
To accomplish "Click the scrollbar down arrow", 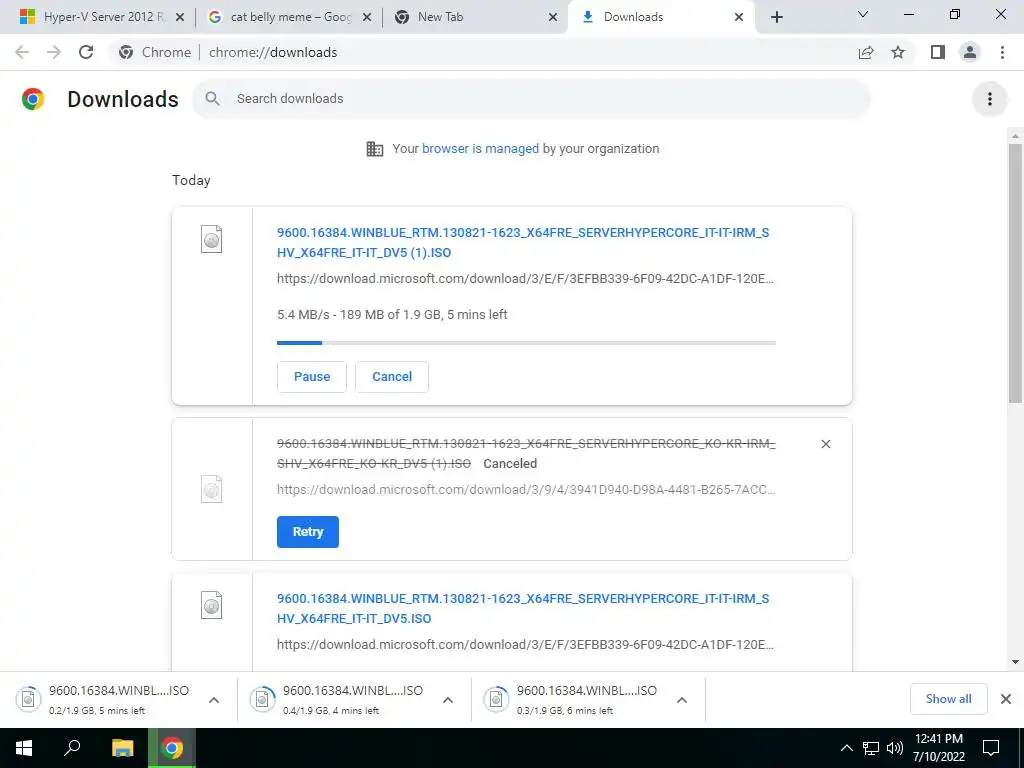I will 1015,662.
